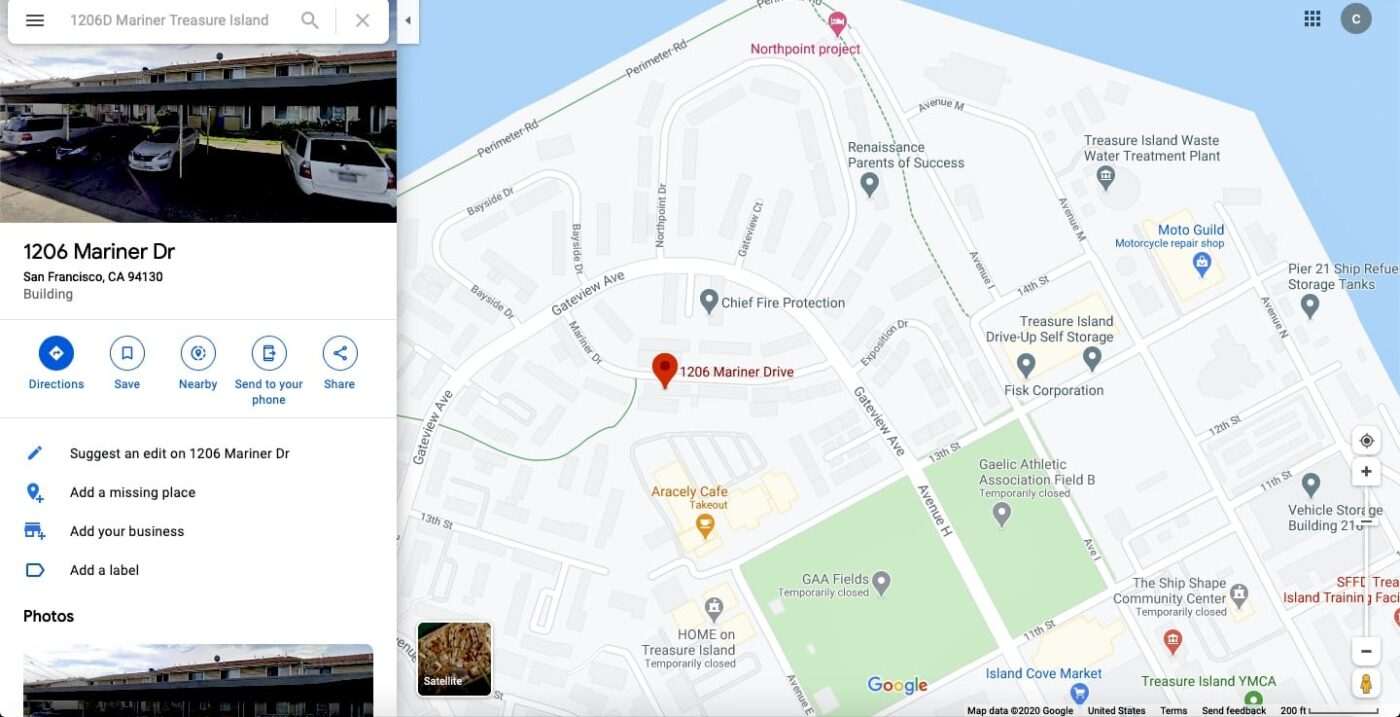The height and width of the screenshot is (717, 1400).
Task: Show your location on map
Action: click(1366, 441)
